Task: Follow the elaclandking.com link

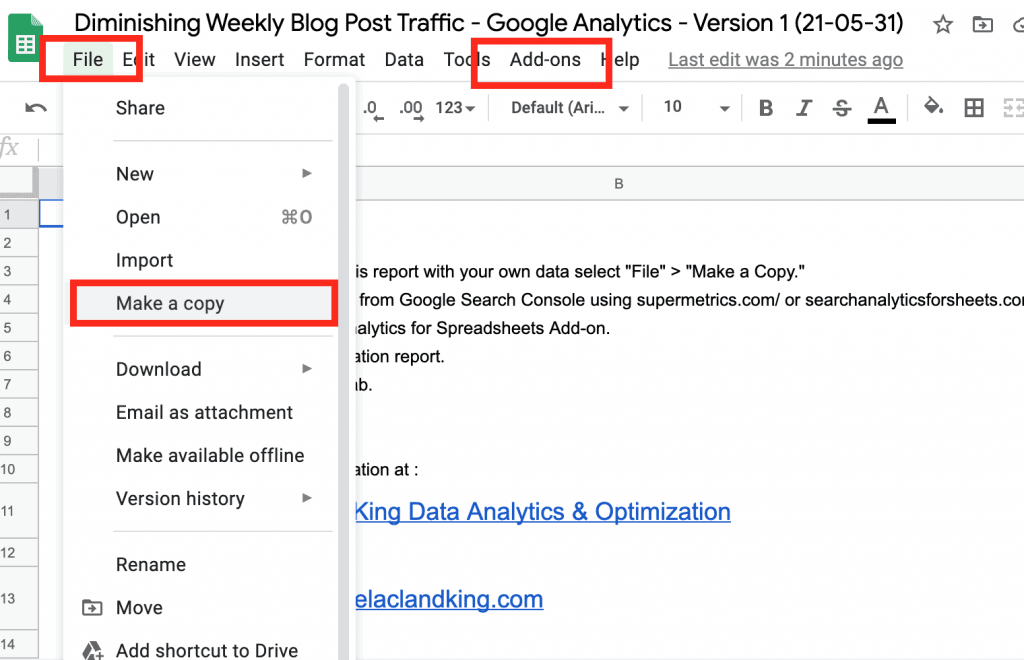Action: (x=449, y=599)
